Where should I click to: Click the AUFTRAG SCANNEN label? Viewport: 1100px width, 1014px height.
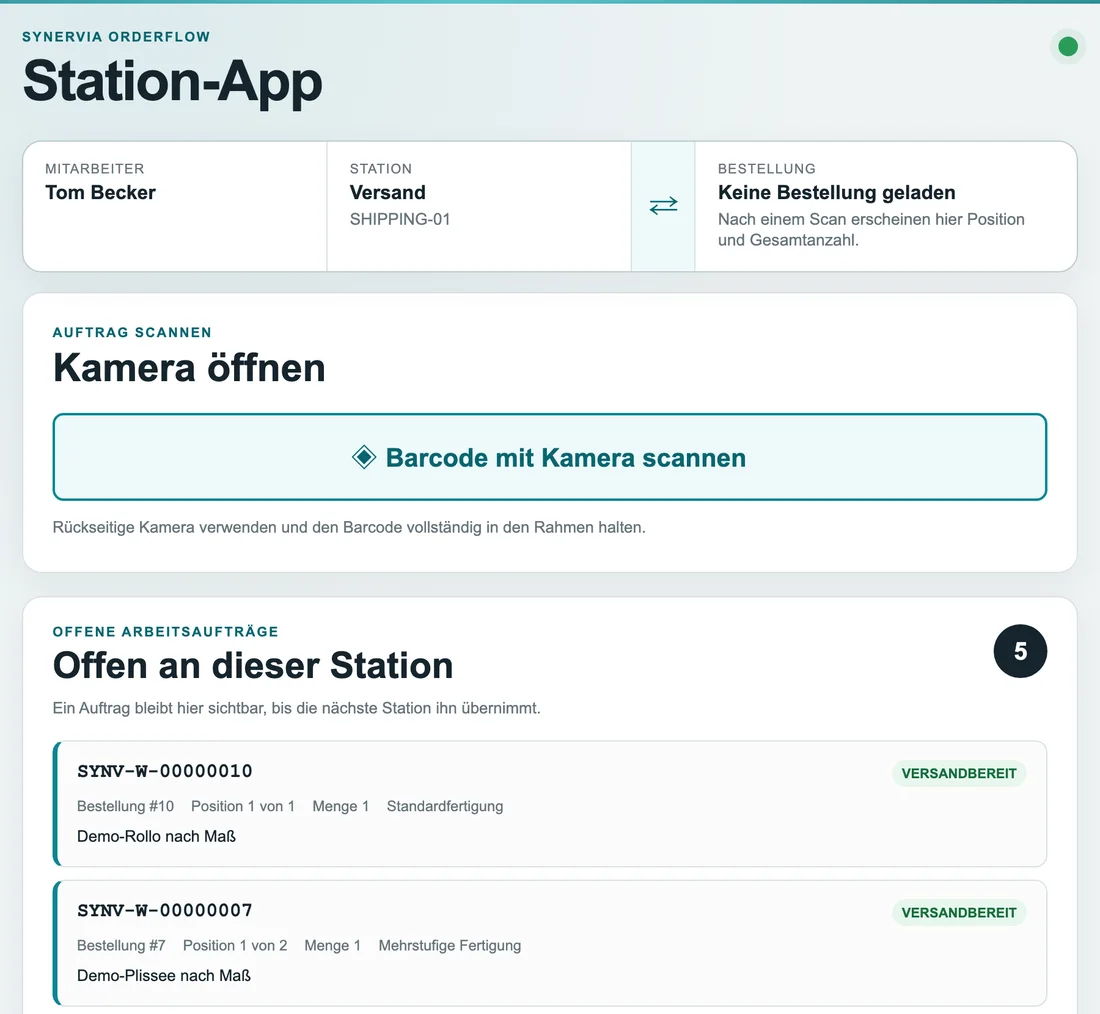(132, 333)
